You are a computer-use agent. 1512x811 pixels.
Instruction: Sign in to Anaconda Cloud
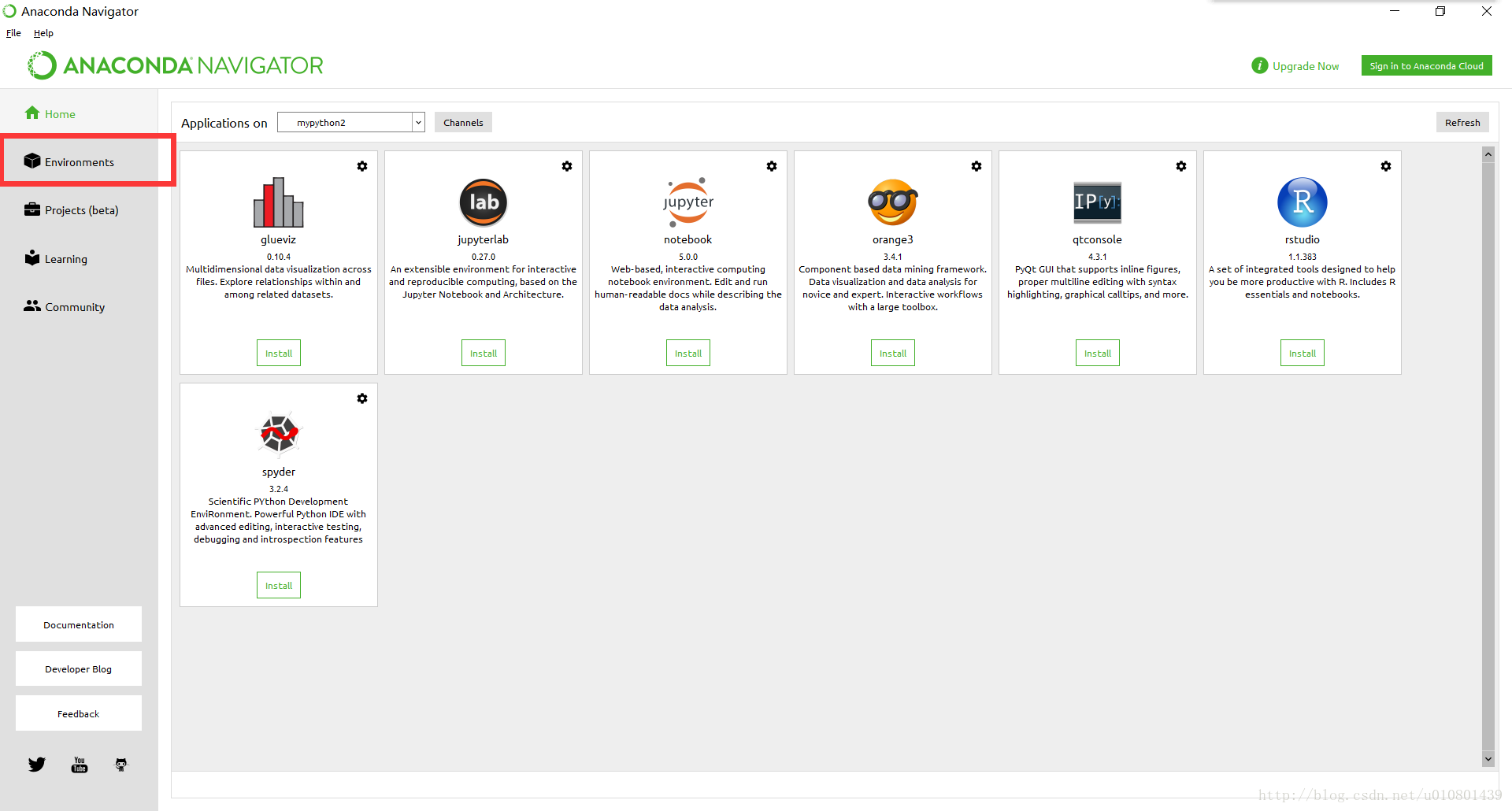(1426, 66)
